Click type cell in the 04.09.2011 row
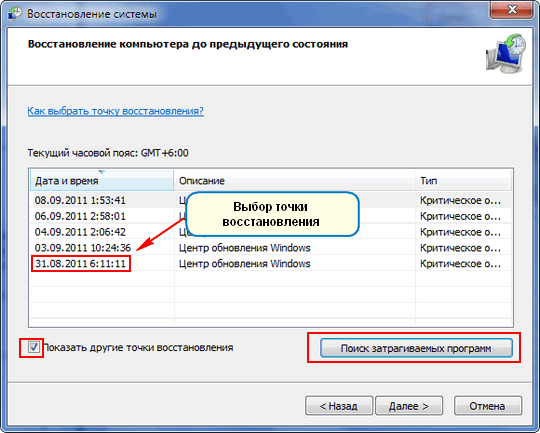 coord(460,232)
